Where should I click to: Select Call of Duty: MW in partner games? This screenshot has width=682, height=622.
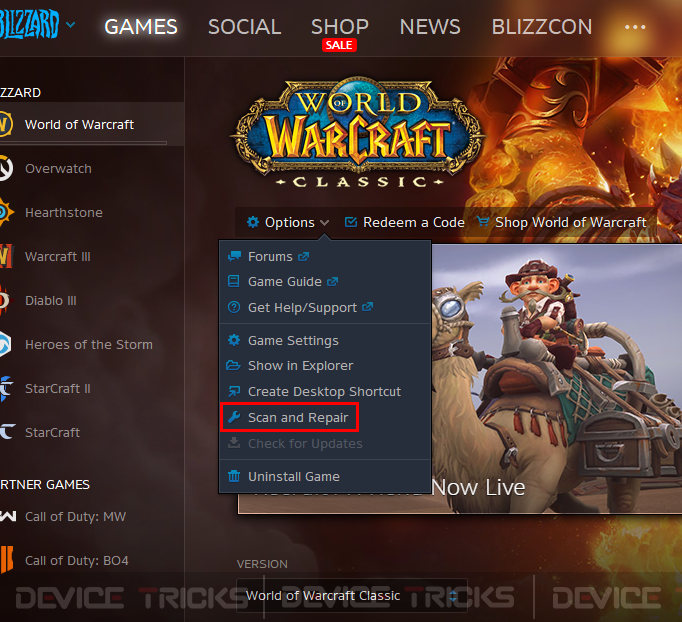click(x=75, y=516)
